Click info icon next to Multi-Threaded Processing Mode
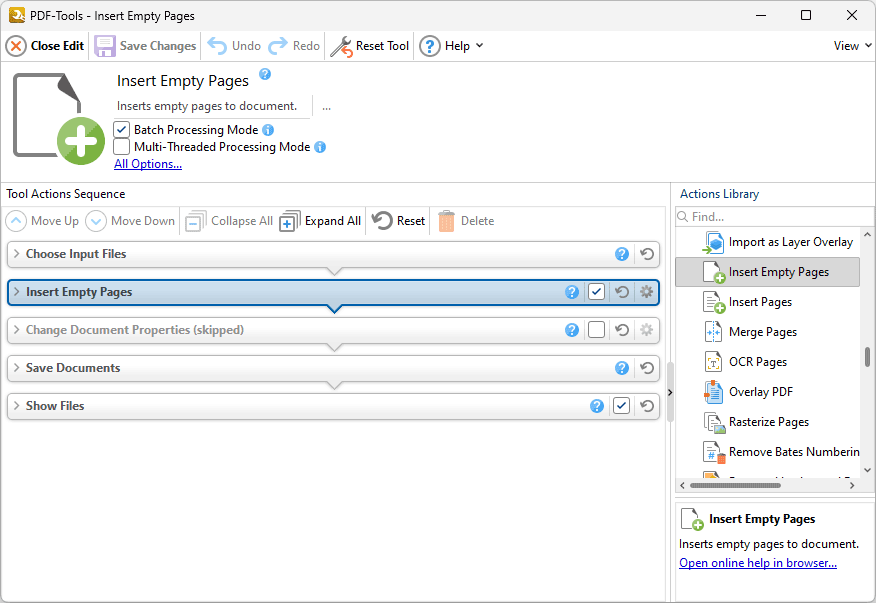The width and height of the screenshot is (876, 603). click(320, 148)
